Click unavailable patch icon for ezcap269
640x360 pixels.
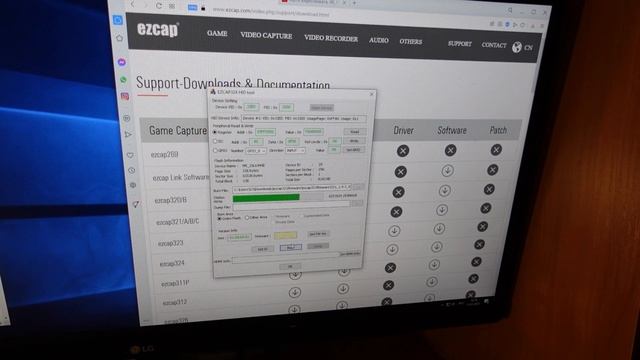pyautogui.click(x=496, y=150)
